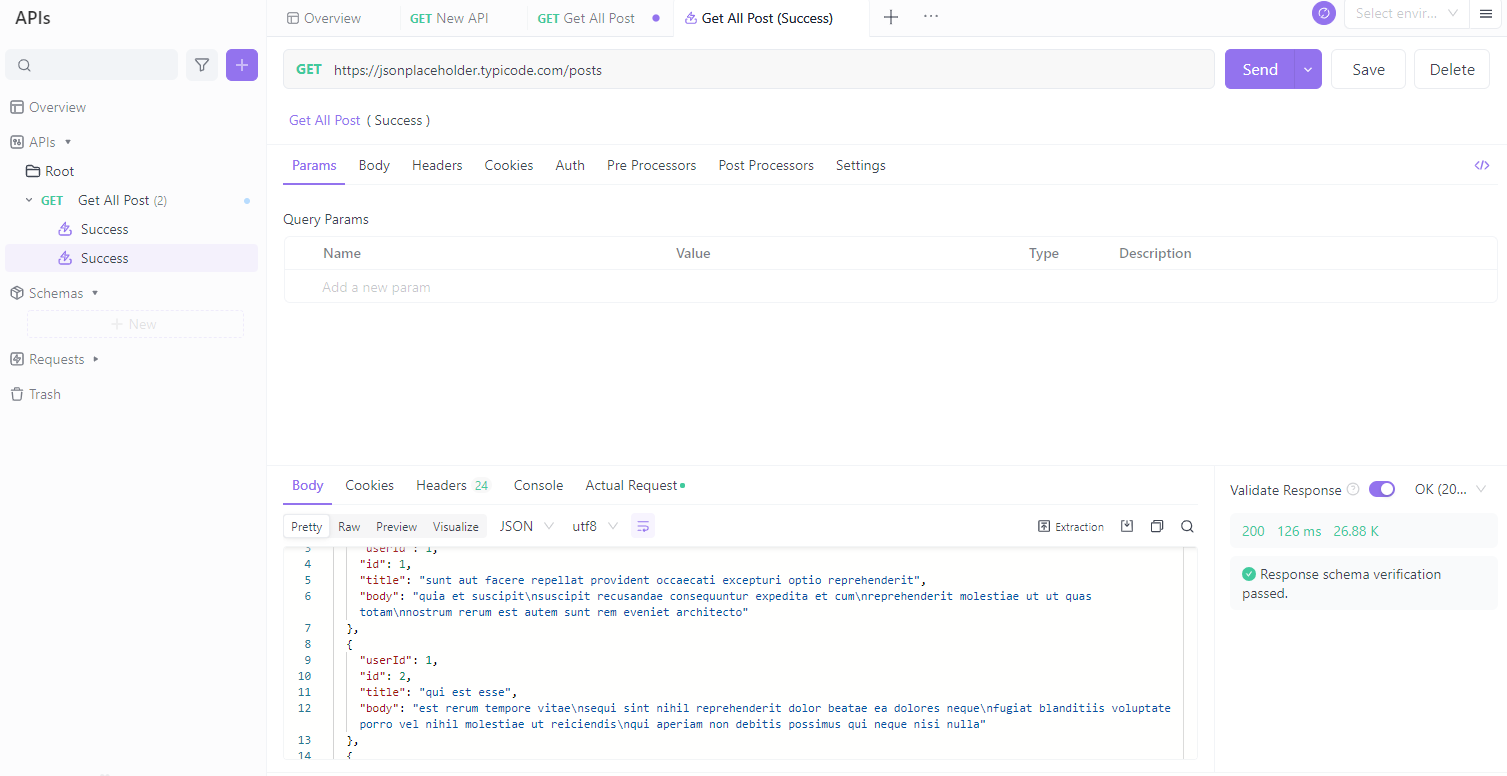Select the Raw response view
Screen dimensions: 1507x776
coord(349,526)
